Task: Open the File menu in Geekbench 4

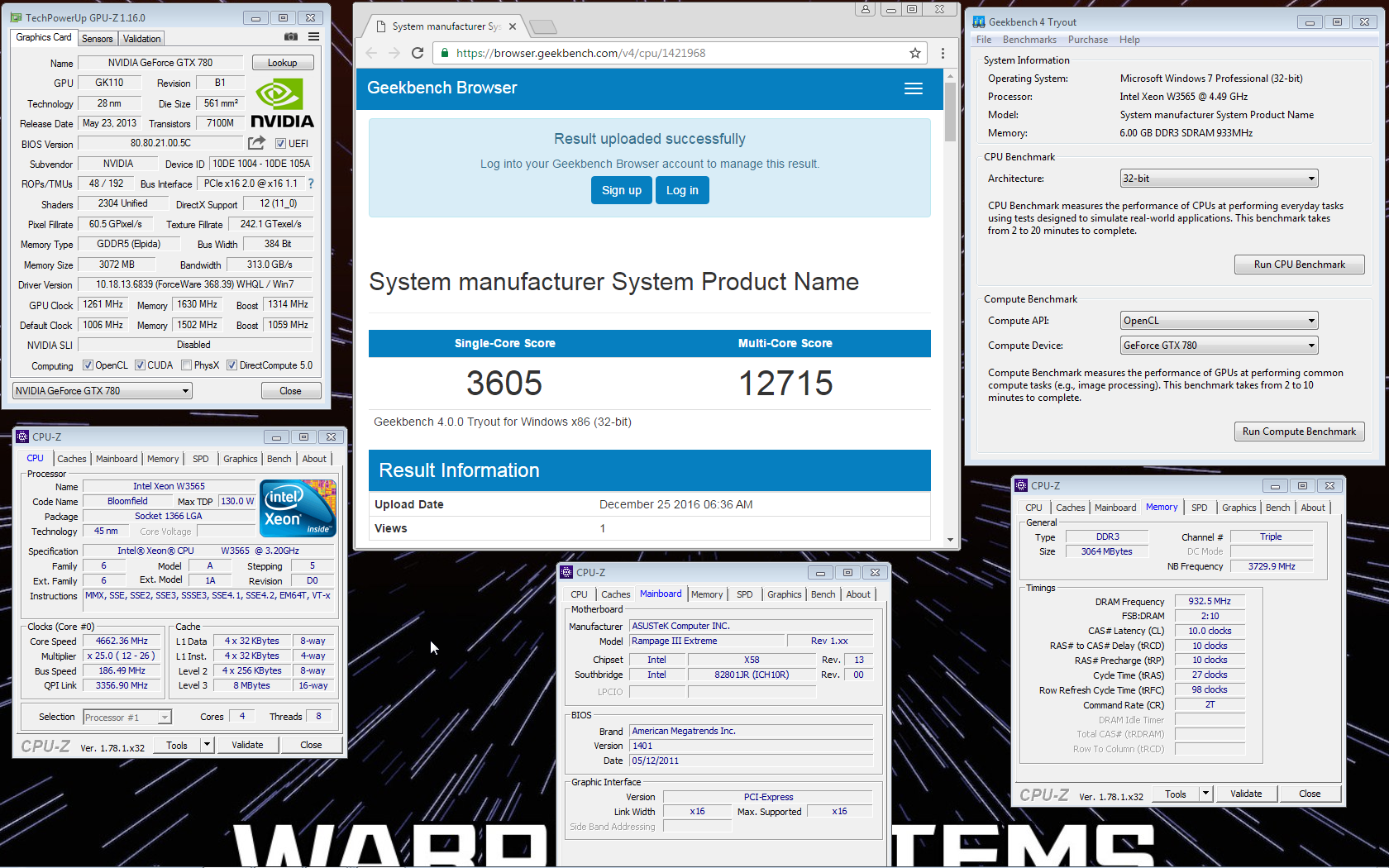Action: [984, 40]
